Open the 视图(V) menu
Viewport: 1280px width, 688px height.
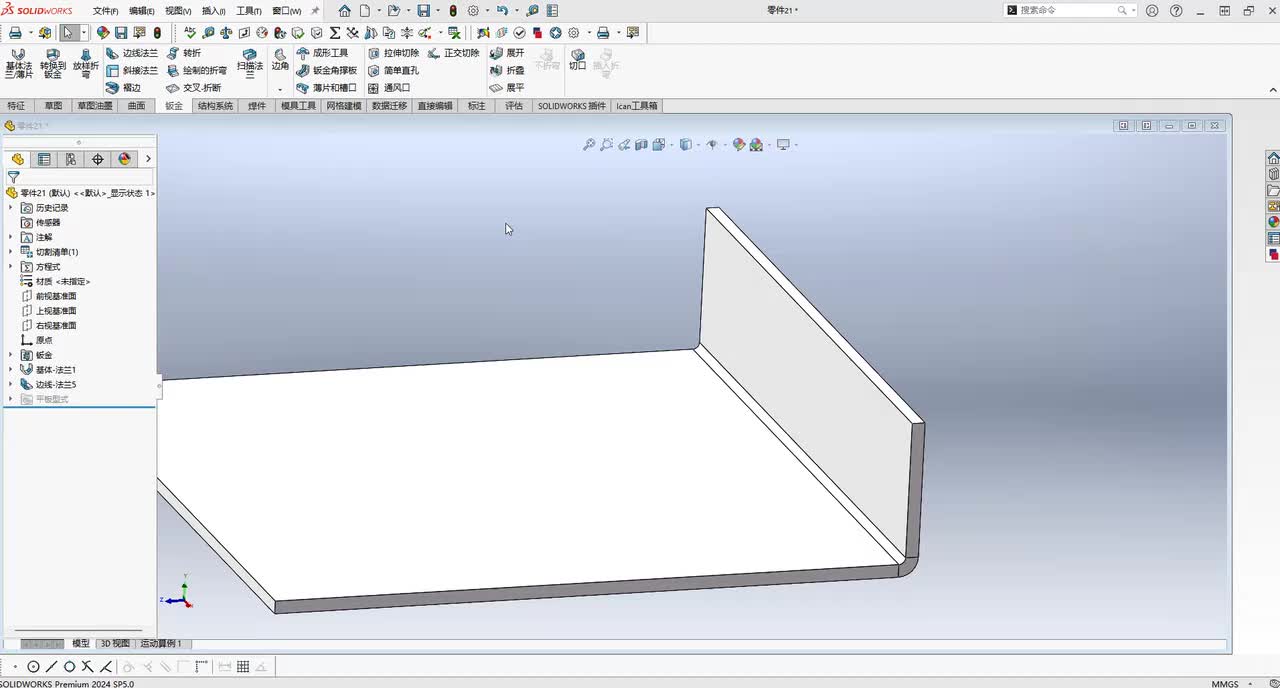click(x=178, y=11)
